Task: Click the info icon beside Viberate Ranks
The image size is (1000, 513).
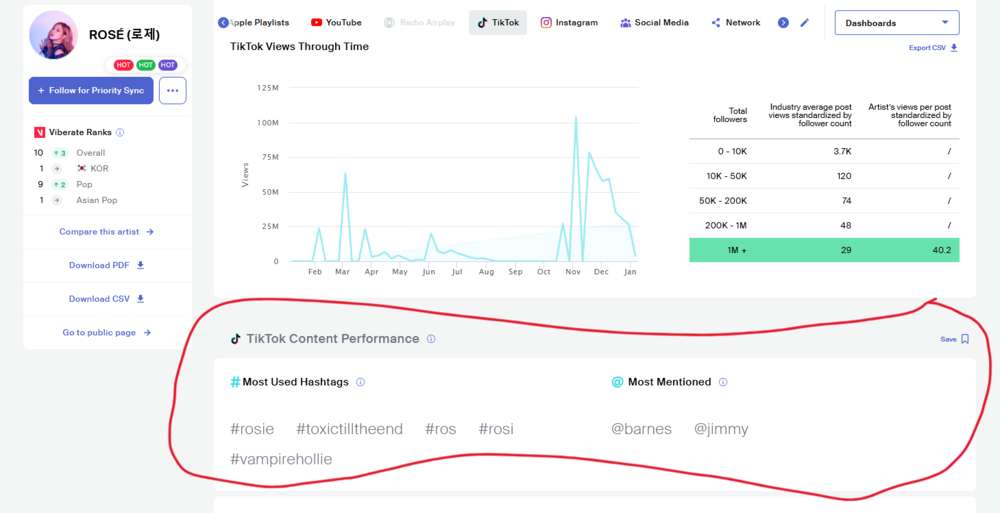Action: click(x=120, y=132)
